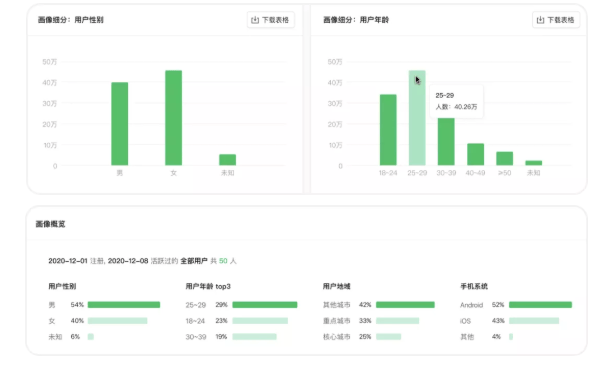This screenshot has height=365, width=614.
Task: Click the iOS label
Action: click(465, 321)
